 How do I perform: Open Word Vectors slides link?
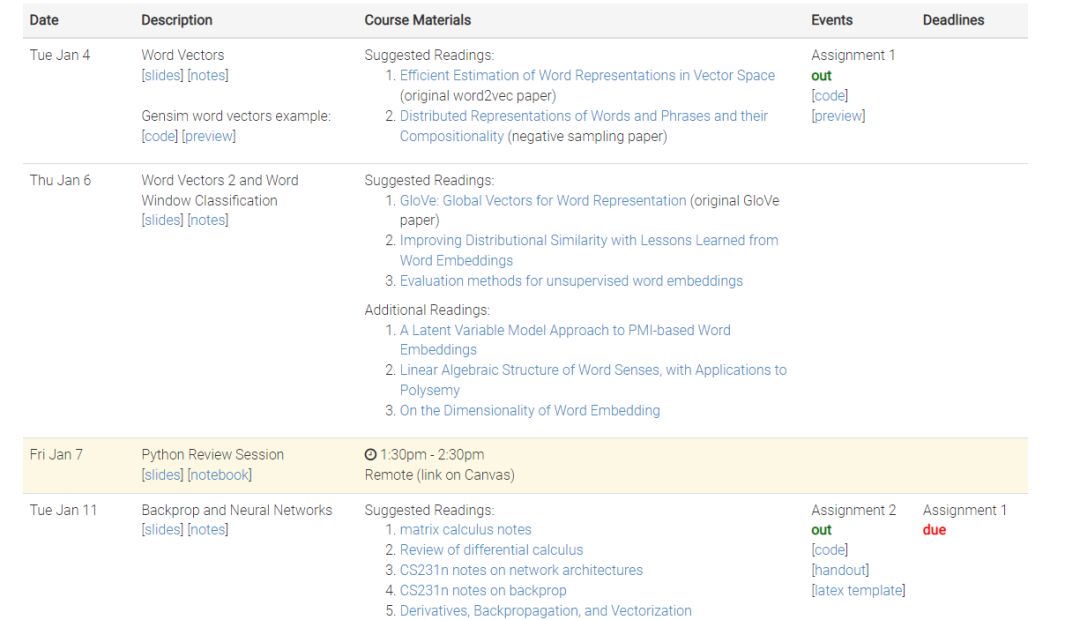tap(162, 75)
